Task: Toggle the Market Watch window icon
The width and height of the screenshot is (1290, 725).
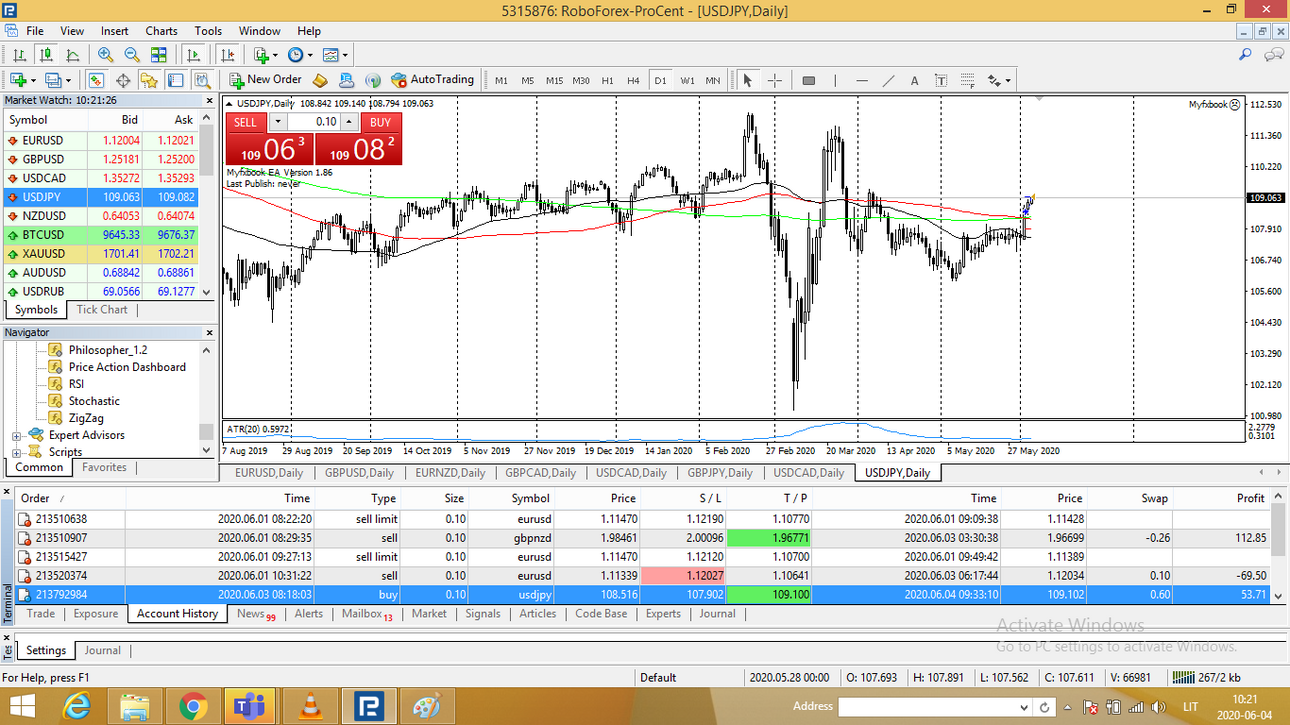Action: tap(97, 80)
